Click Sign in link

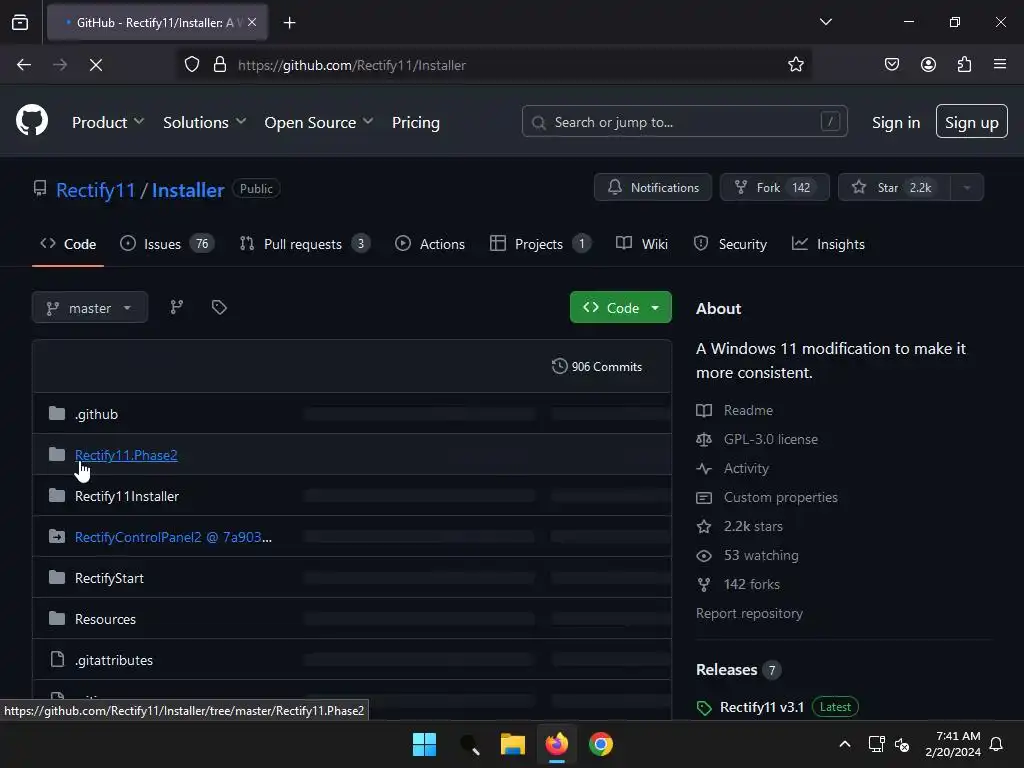point(895,122)
